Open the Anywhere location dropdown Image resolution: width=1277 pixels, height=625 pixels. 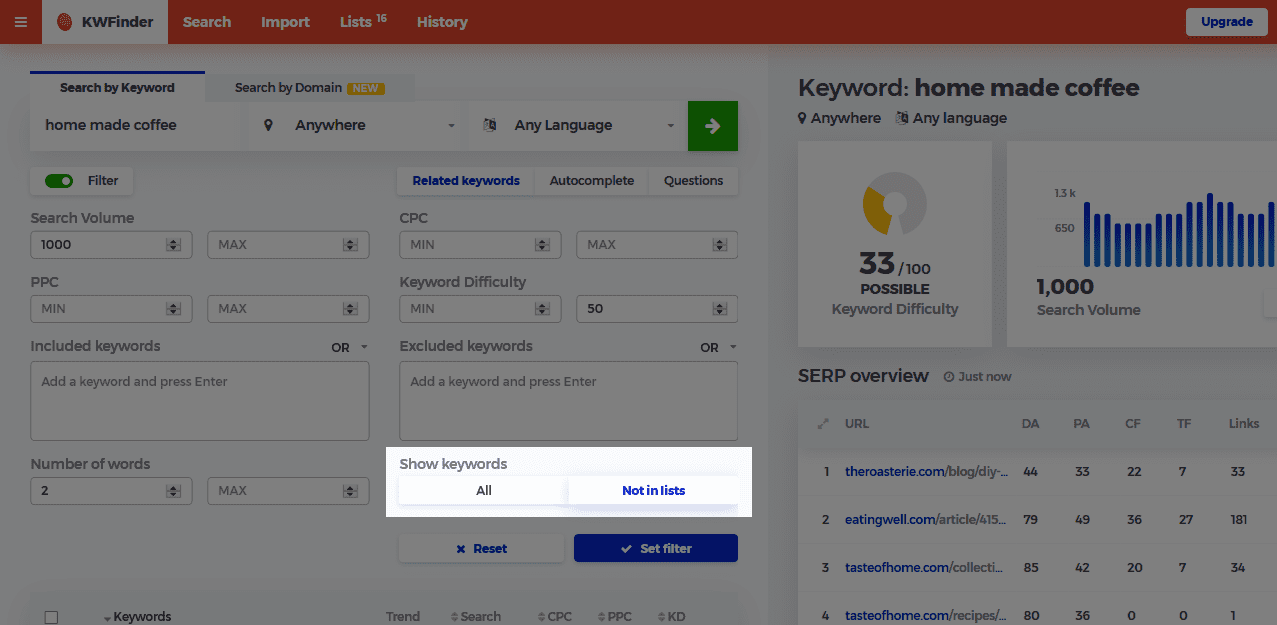(358, 125)
